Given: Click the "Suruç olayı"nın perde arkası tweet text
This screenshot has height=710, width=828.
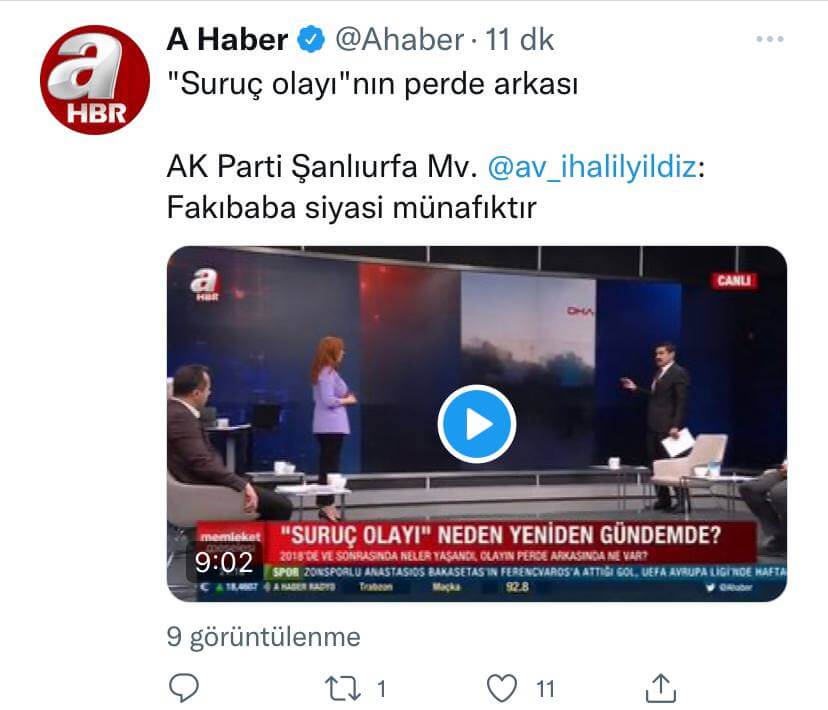Looking at the screenshot, I should (372, 84).
